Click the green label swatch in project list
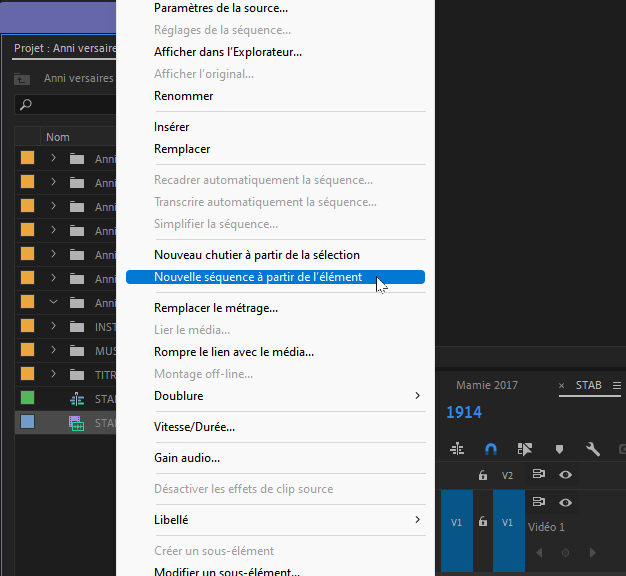 (x=28, y=398)
